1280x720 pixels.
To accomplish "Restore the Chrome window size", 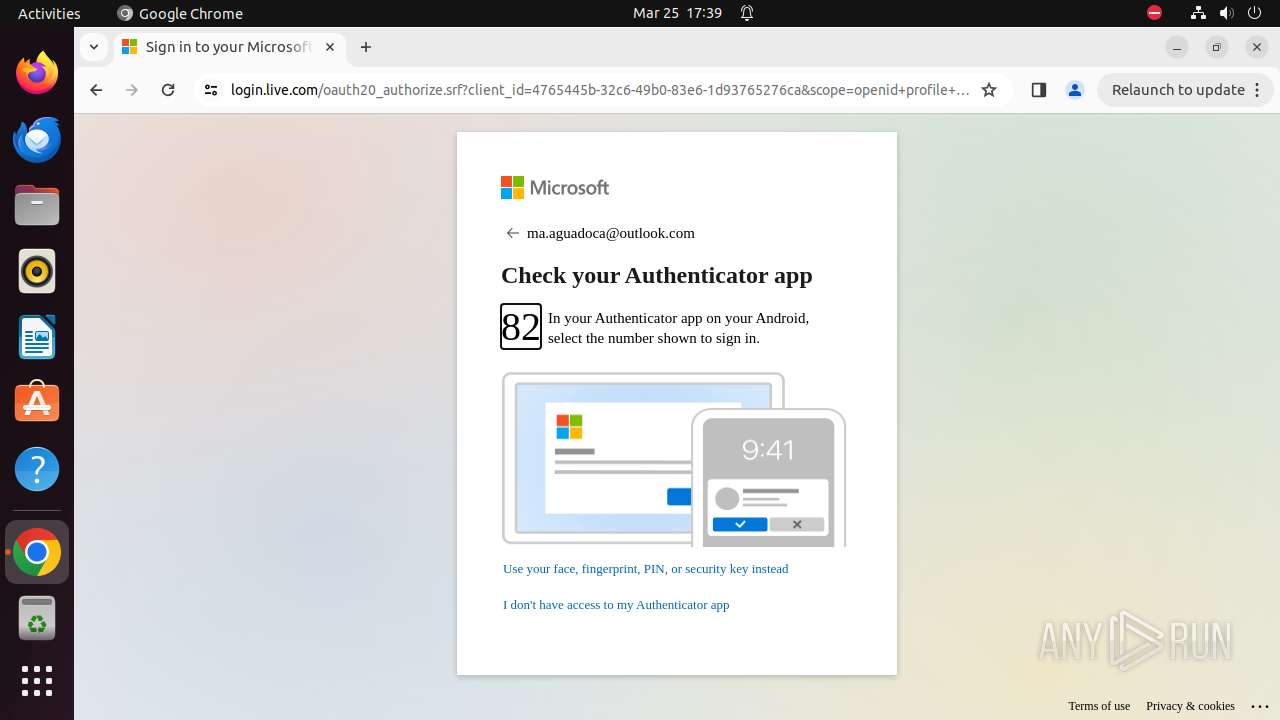I will point(1217,47).
